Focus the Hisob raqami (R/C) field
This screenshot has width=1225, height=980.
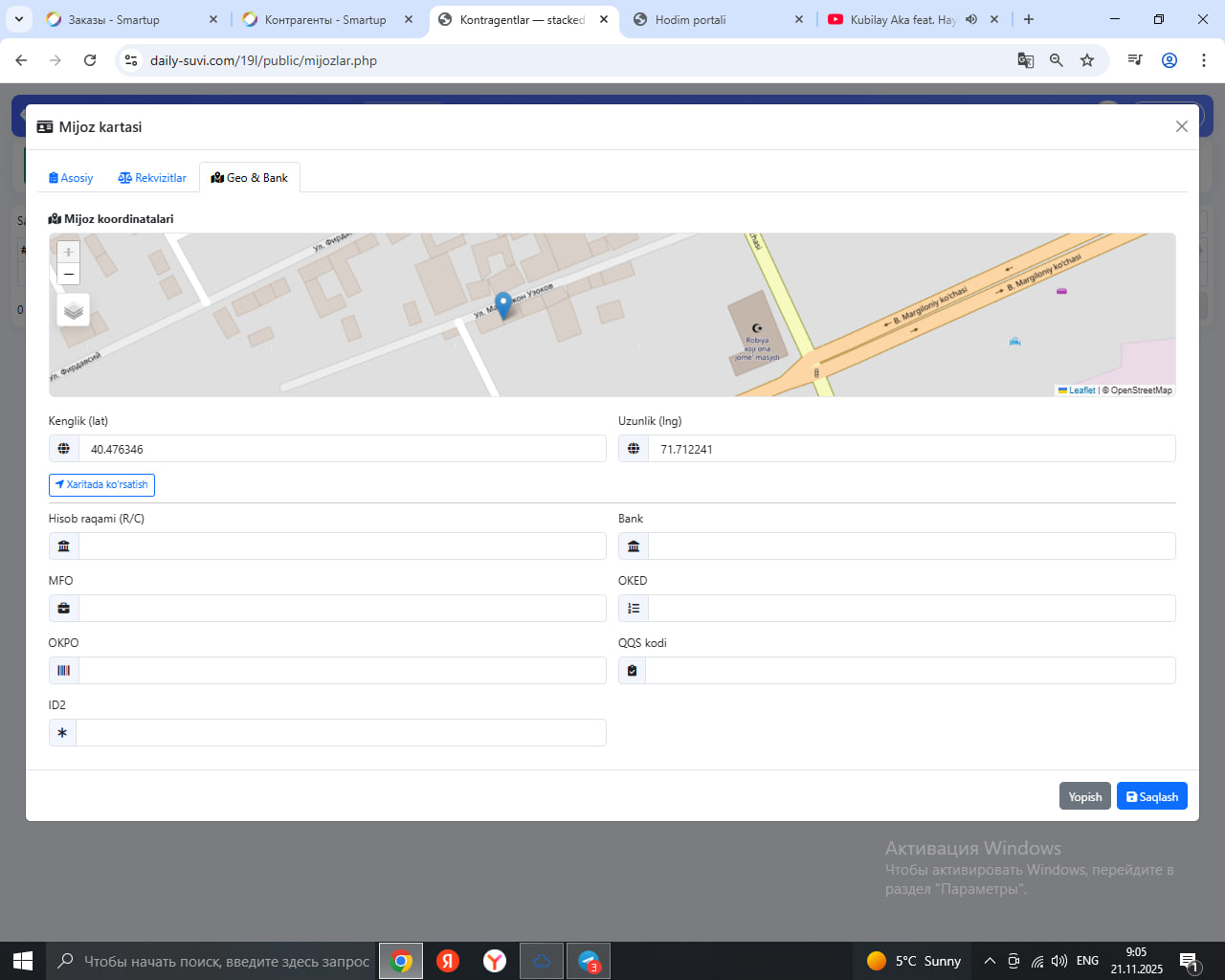point(342,546)
